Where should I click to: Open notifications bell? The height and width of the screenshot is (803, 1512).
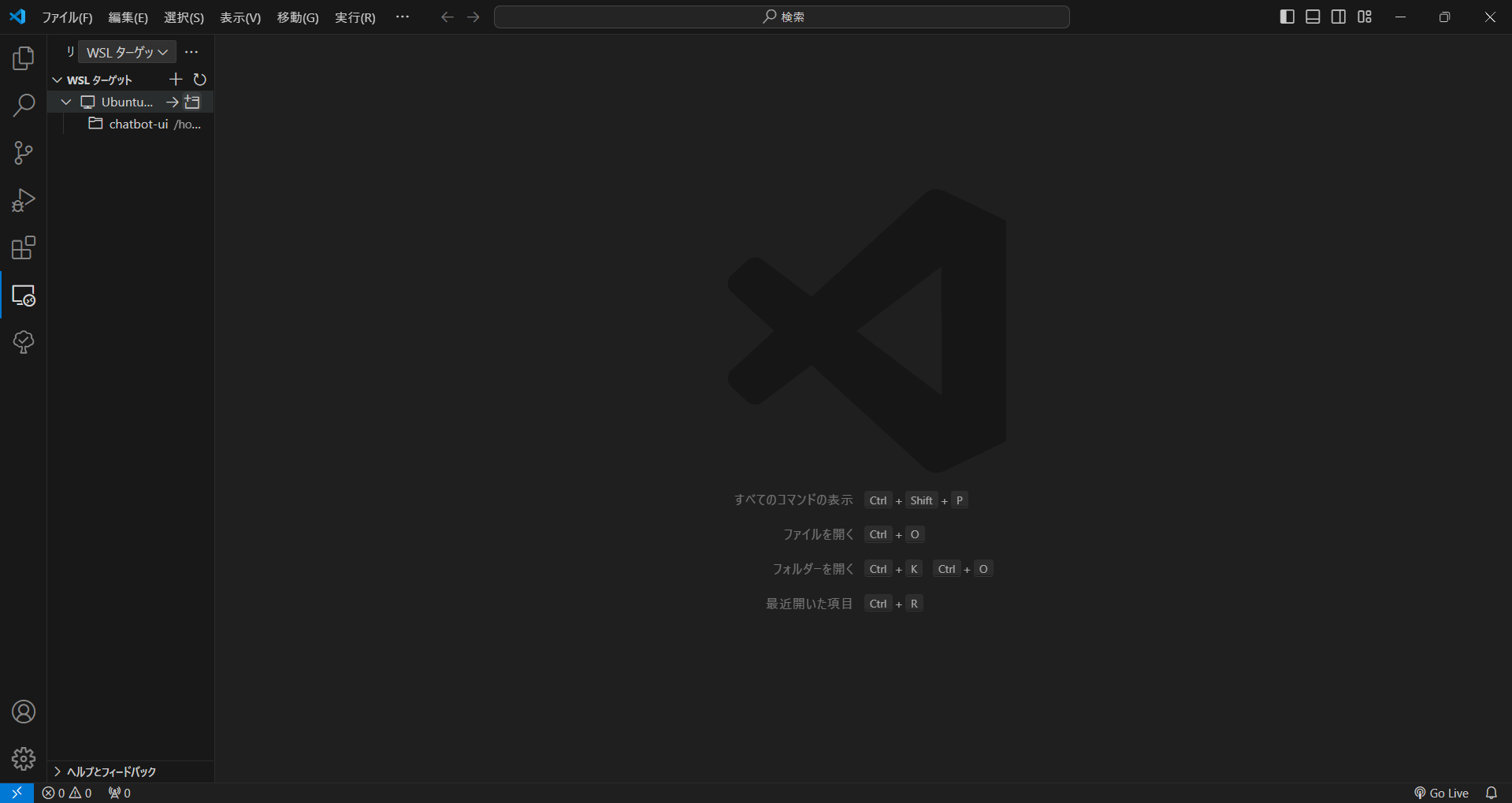point(1492,793)
